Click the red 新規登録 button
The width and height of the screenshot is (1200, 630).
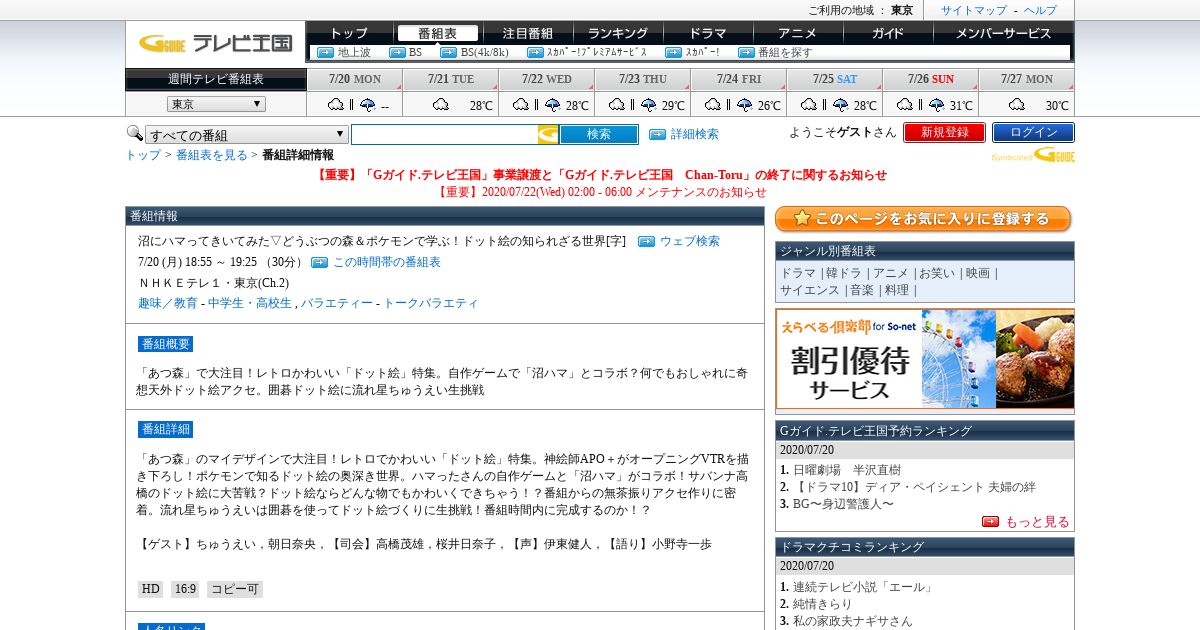click(944, 132)
